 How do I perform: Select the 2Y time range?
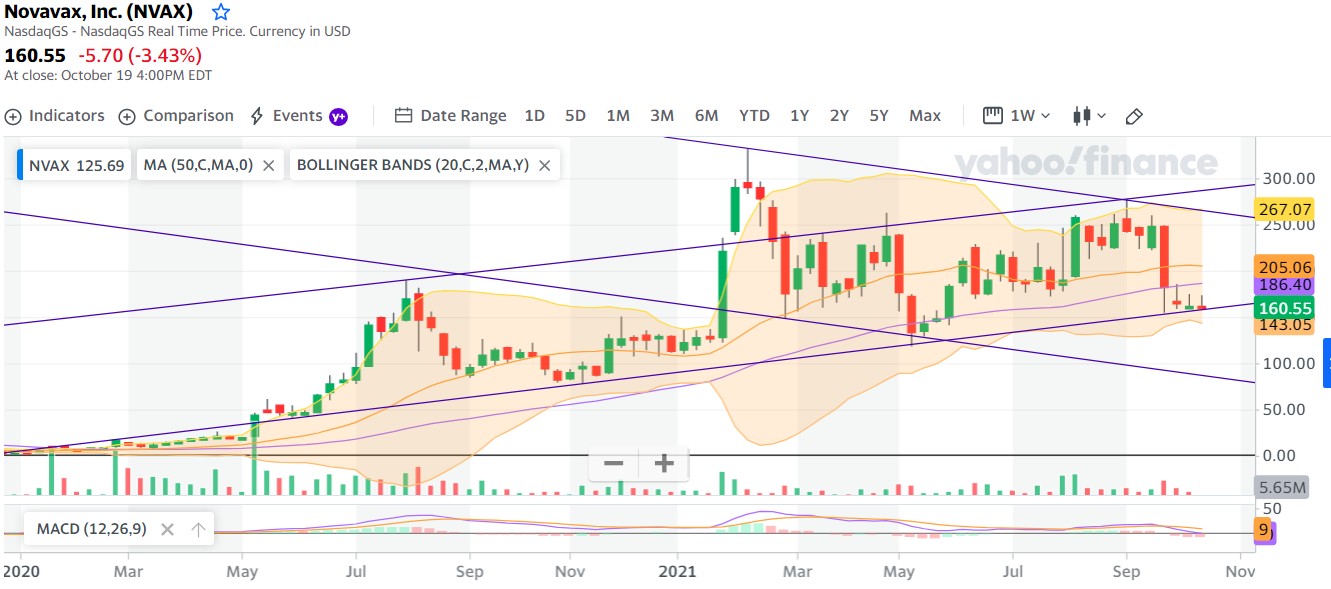[839, 116]
